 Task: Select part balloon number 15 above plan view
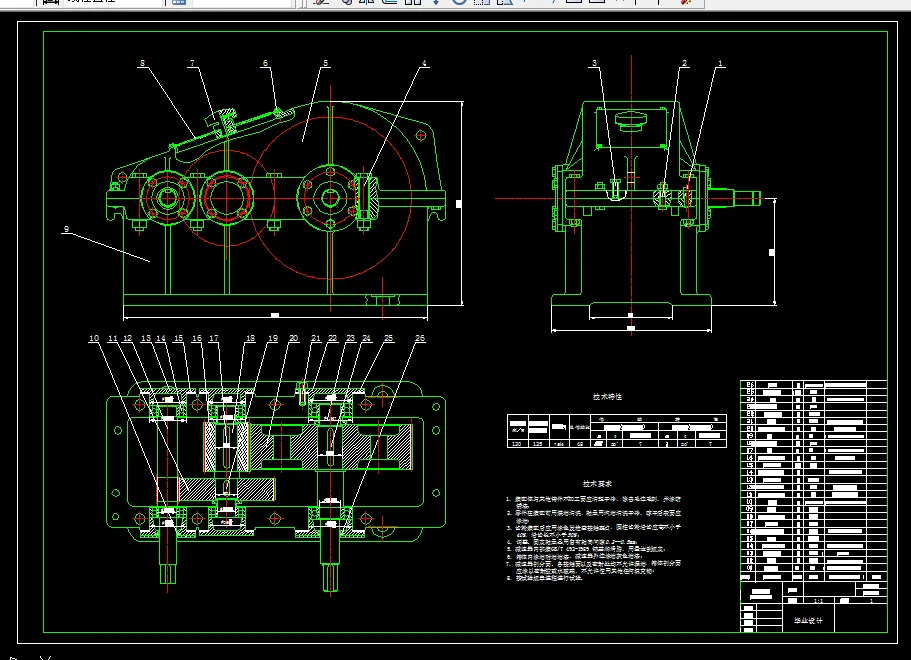(178, 338)
